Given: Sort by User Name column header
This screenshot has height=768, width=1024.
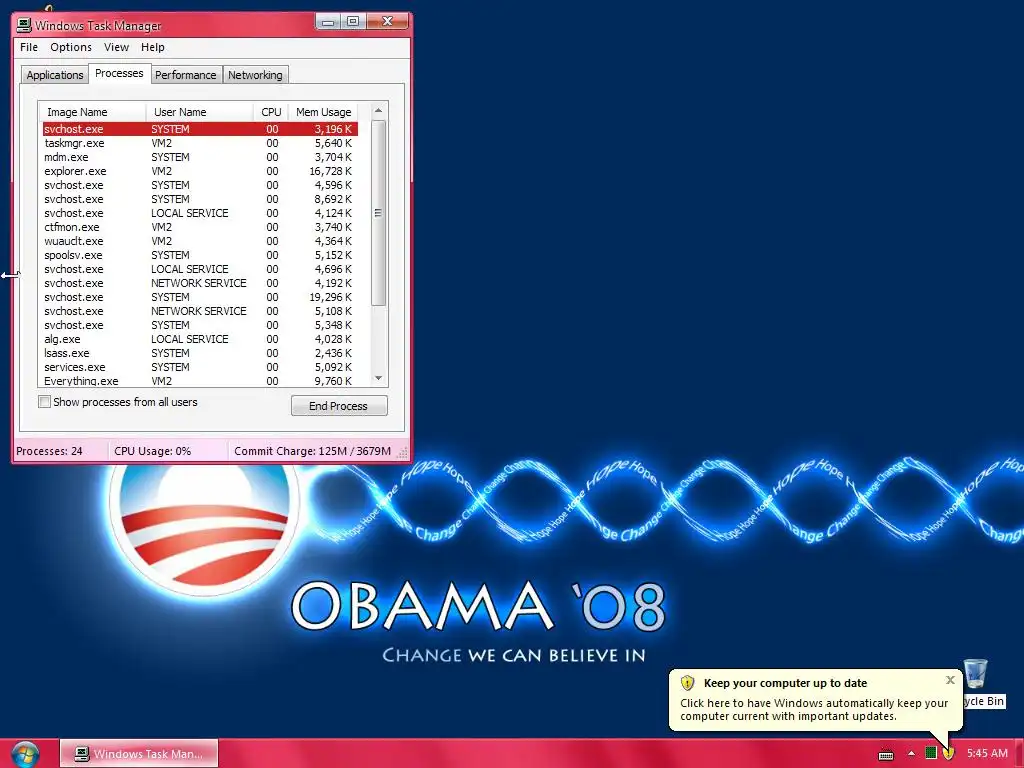Looking at the screenshot, I should [x=199, y=112].
